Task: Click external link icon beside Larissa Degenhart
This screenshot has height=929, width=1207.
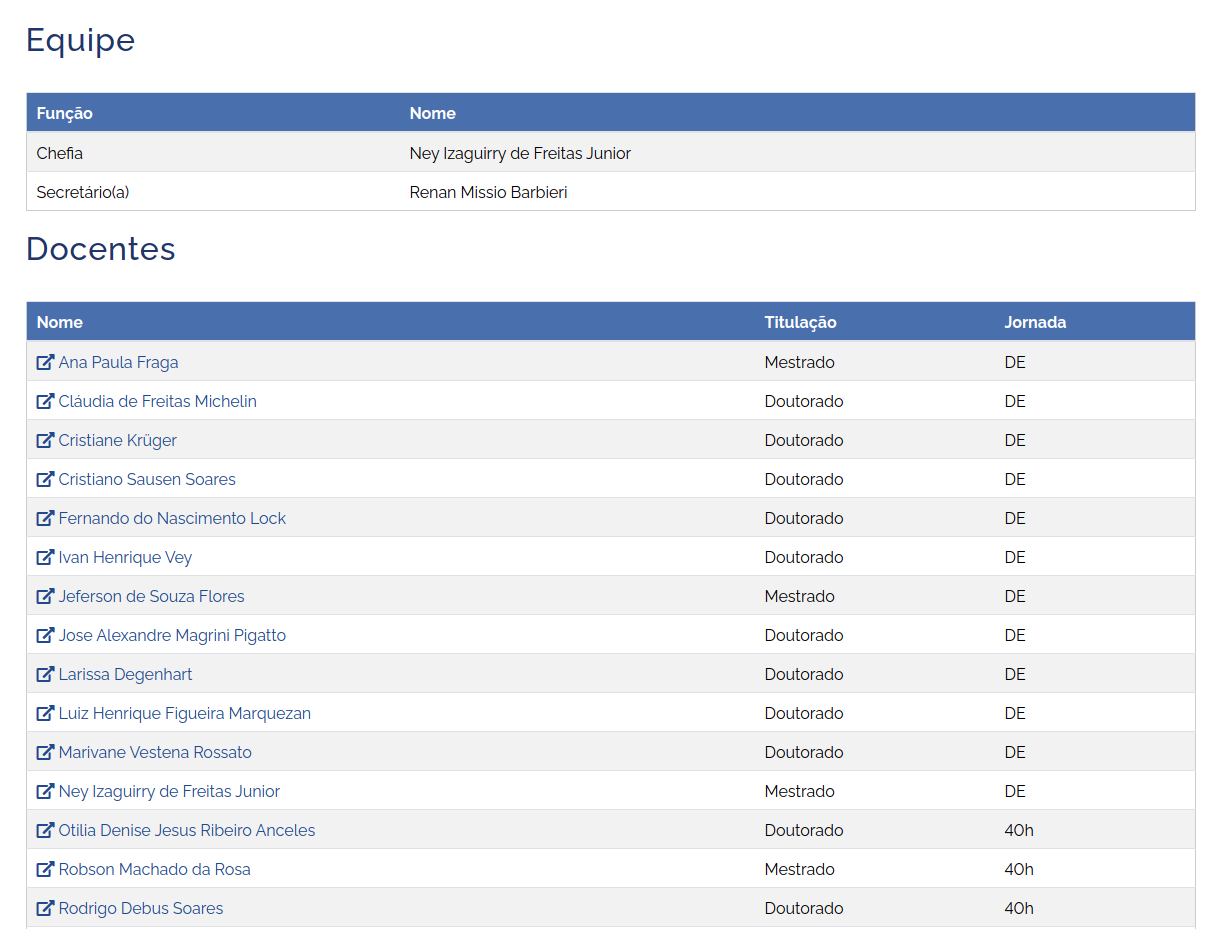Action: tap(45, 674)
